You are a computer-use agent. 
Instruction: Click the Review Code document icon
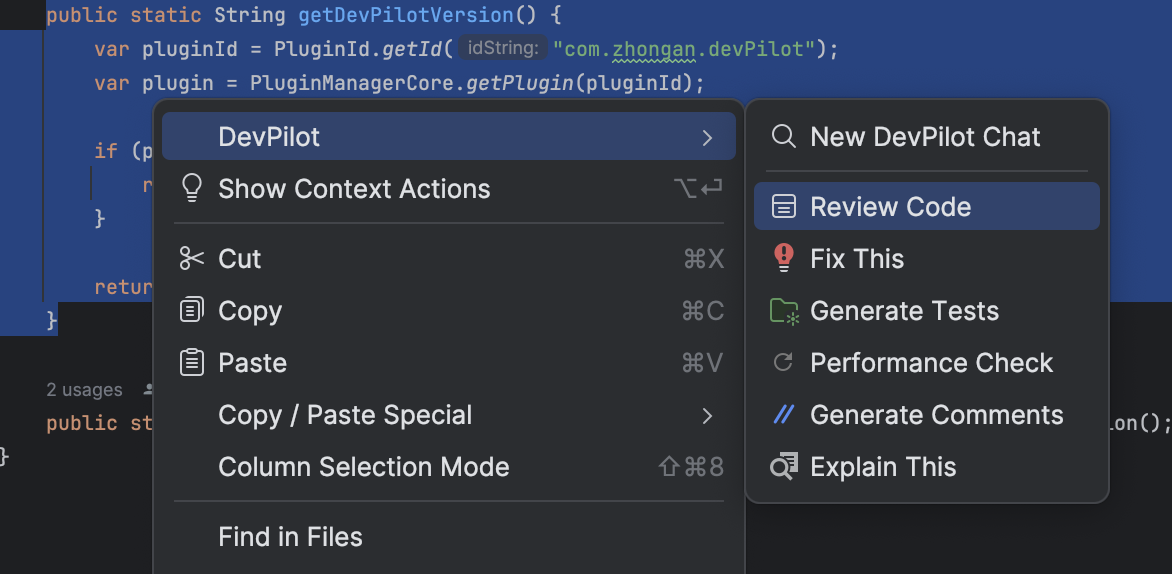click(x=784, y=207)
